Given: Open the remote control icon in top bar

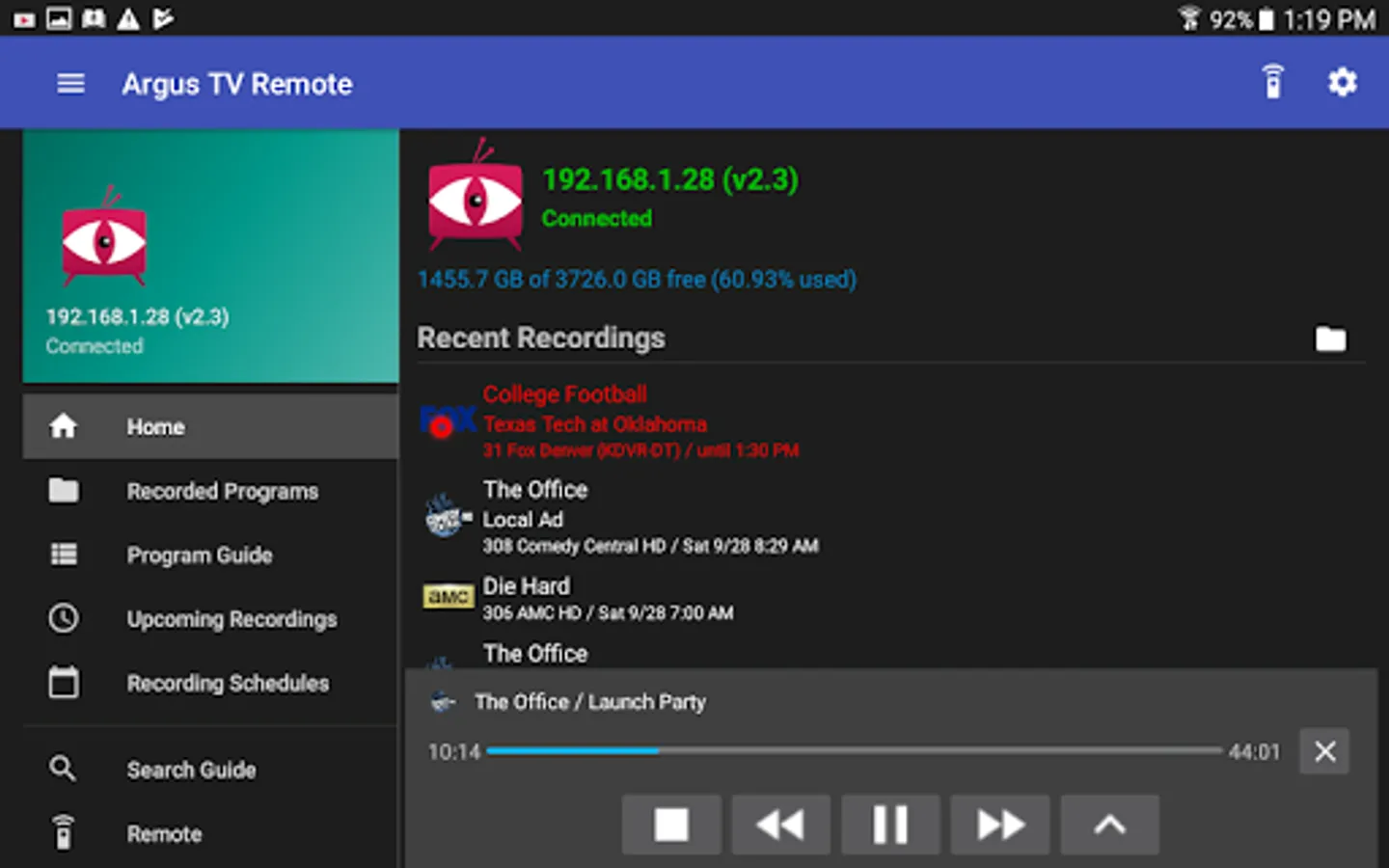Looking at the screenshot, I should (x=1273, y=82).
